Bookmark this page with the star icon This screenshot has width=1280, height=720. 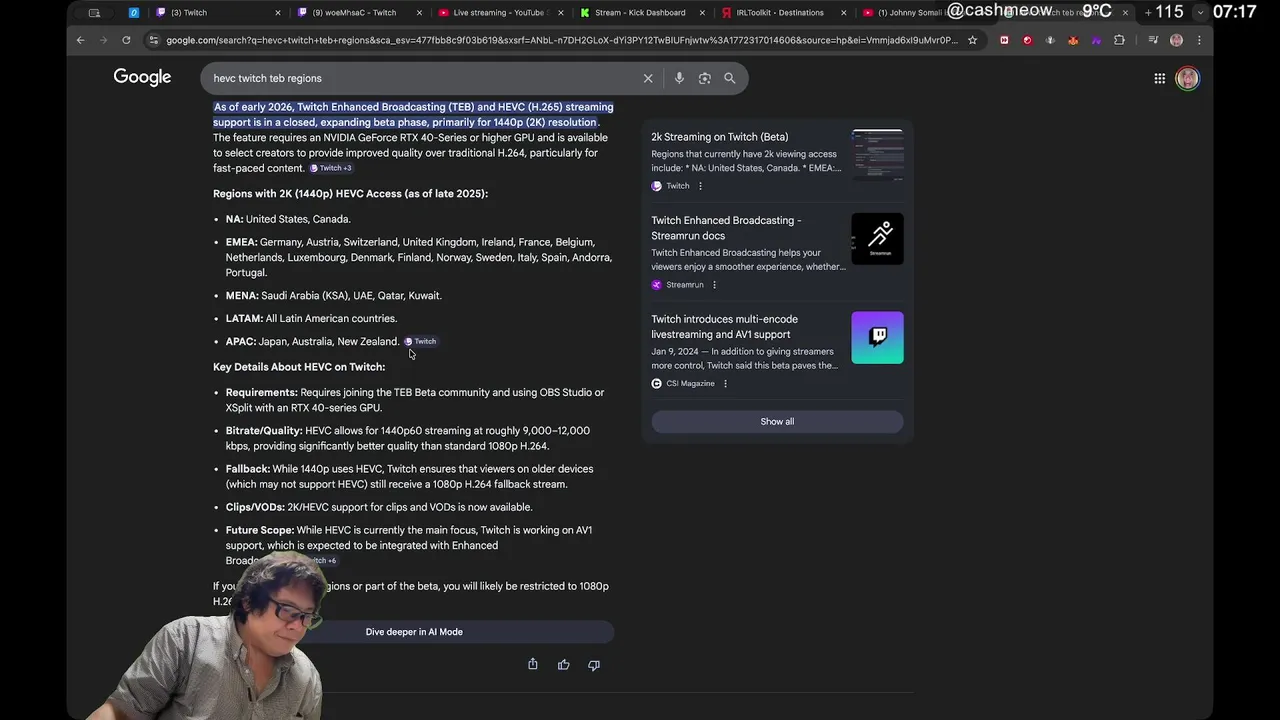(972, 40)
